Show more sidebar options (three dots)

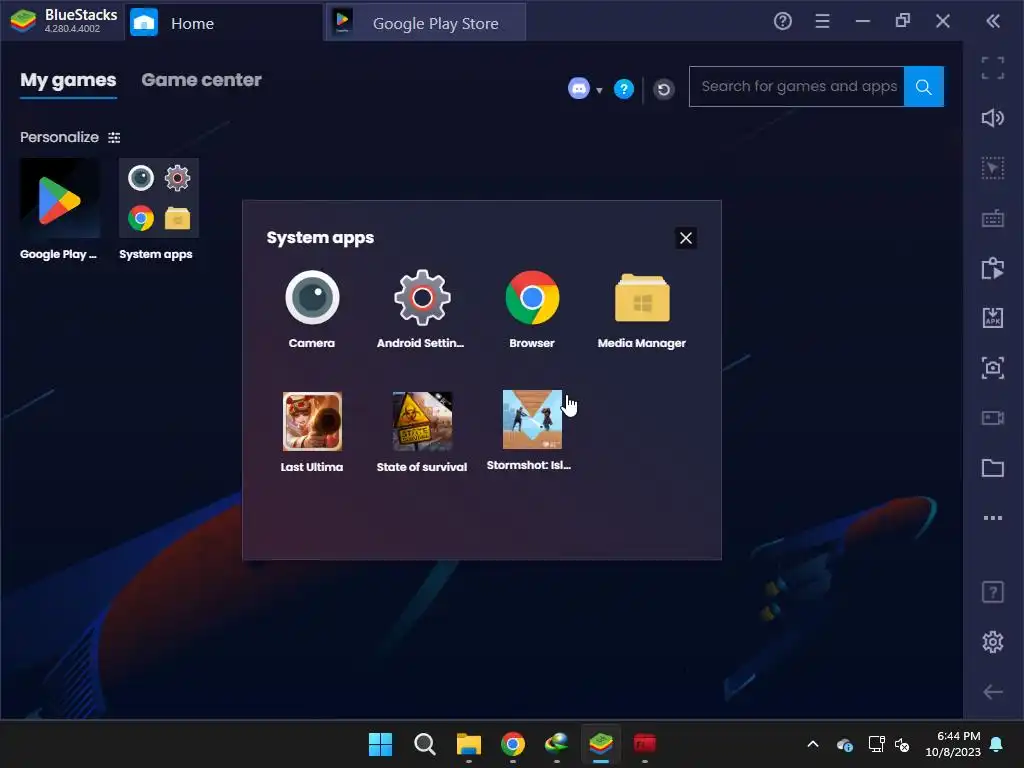coord(993,518)
